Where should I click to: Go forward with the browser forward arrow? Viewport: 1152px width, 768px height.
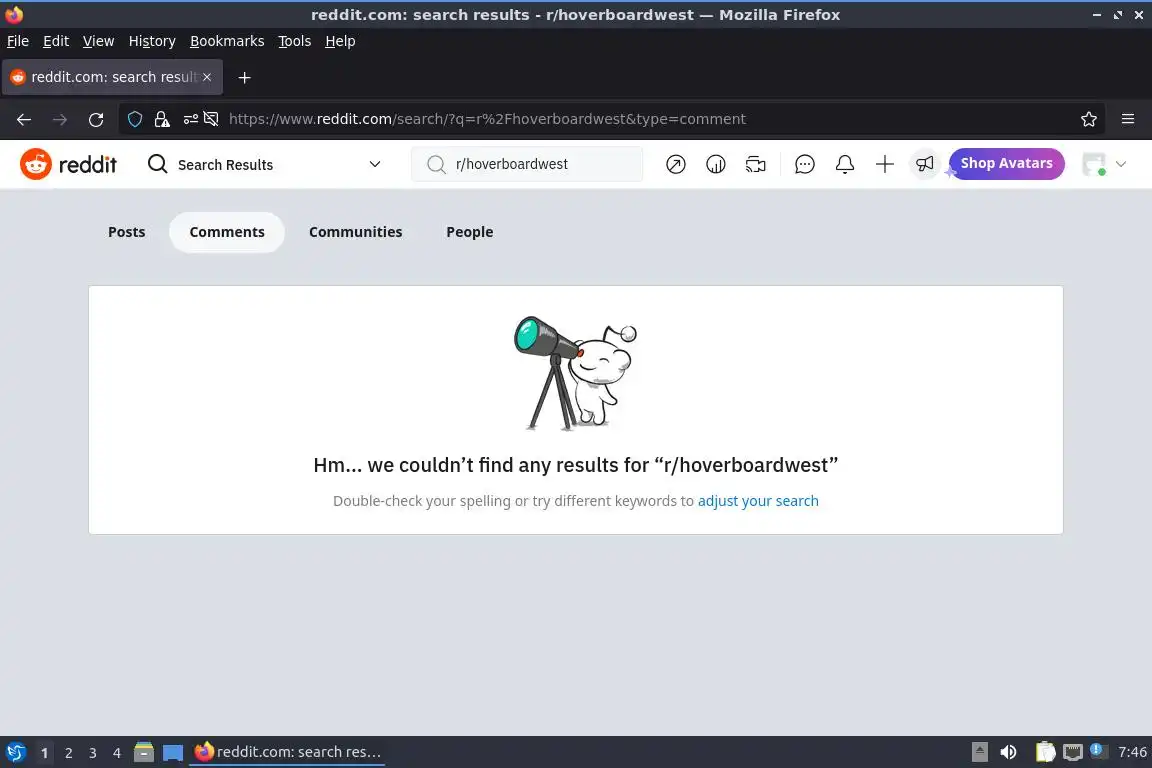pyautogui.click(x=60, y=119)
